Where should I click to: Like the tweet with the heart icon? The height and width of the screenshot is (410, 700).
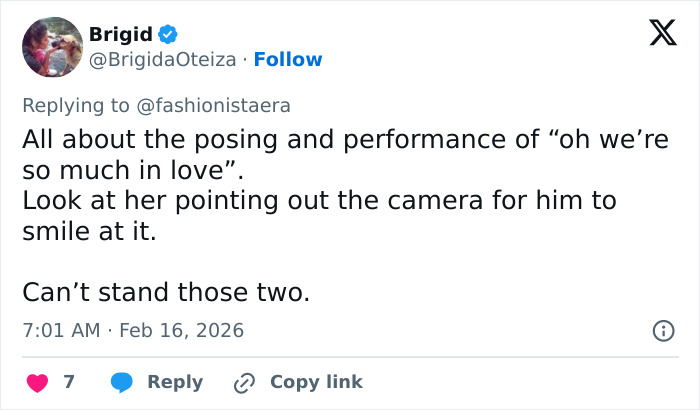click(x=37, y=382)
